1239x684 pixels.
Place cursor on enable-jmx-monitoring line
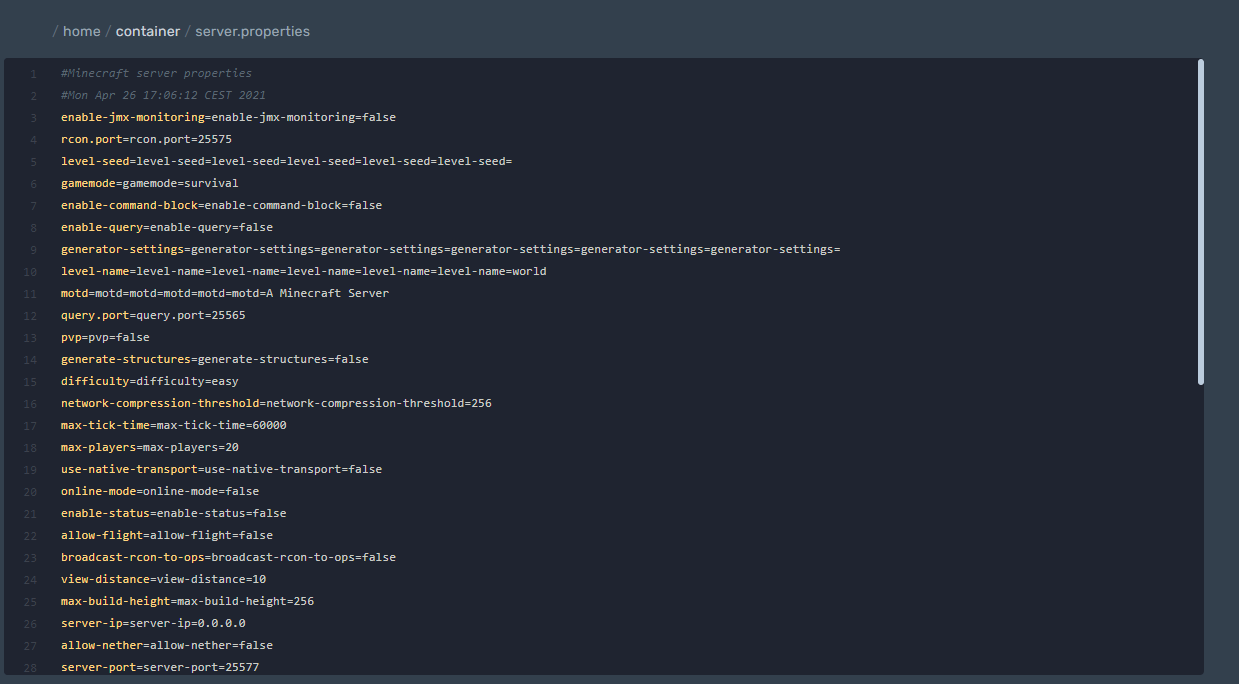228,117
